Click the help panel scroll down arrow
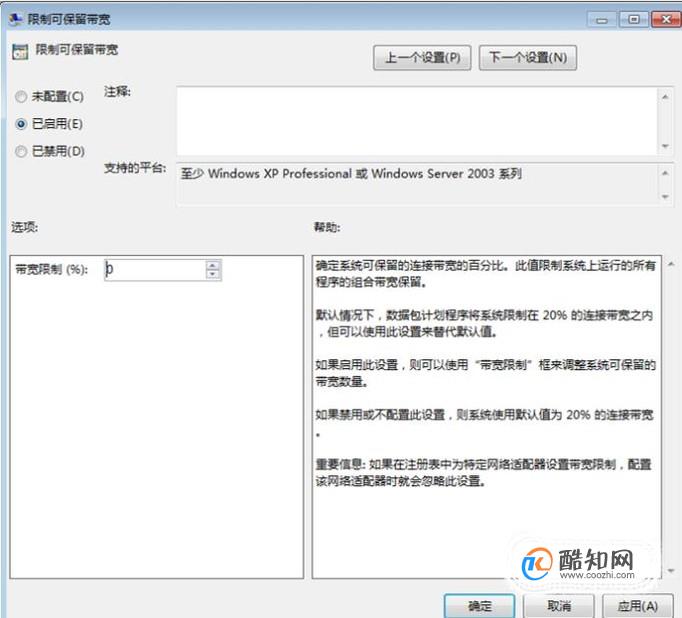 [x=671, y=571]
